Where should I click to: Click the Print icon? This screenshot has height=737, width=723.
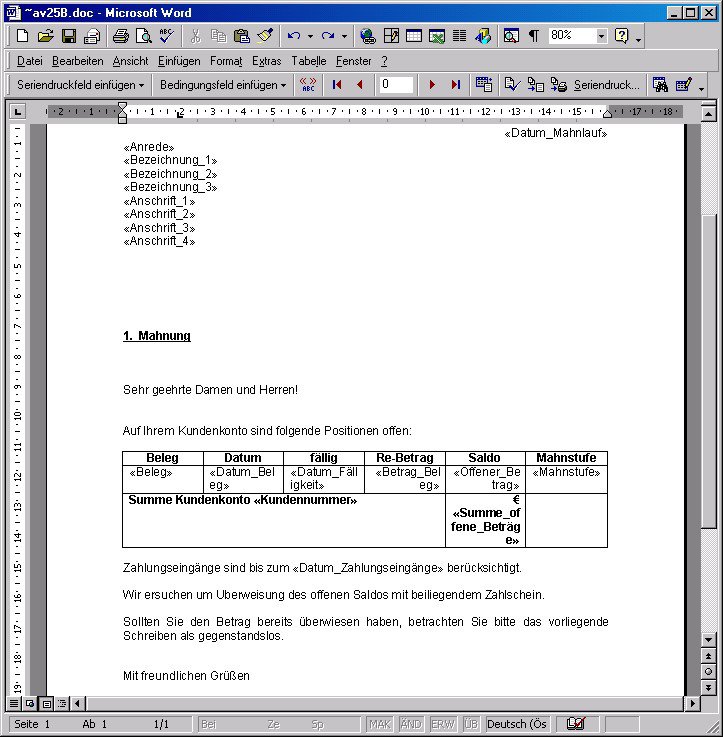[120, 36]
